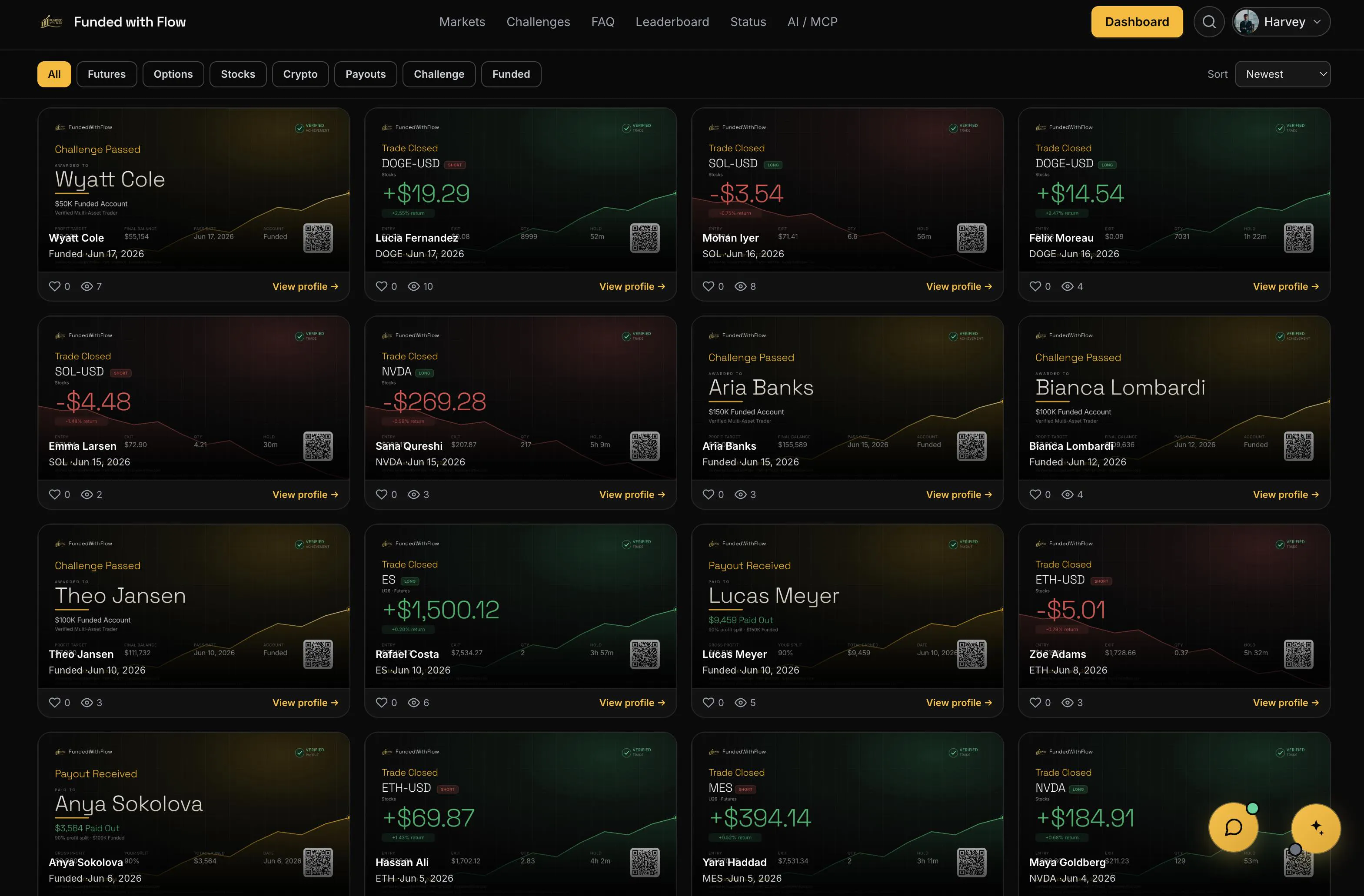Click views eye on Aria Banks' card

point(740,494)
